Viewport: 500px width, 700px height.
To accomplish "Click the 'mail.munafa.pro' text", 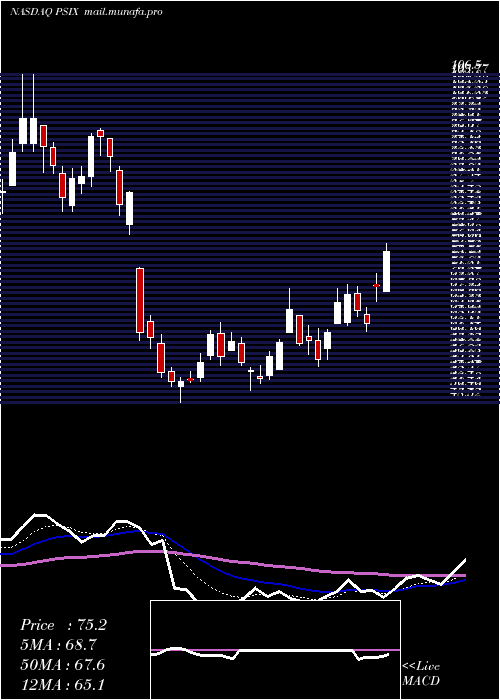I will coord(123,12).
